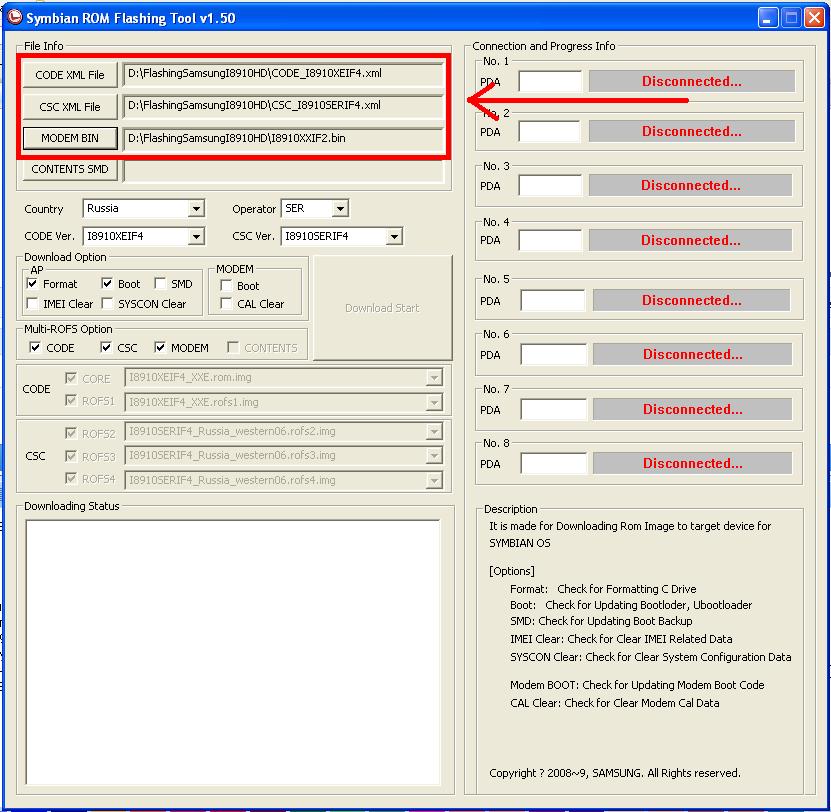The height and width of the screenshot is (812, 831).
Task: Click the CSC XML File button
Action: pos(69,107)
